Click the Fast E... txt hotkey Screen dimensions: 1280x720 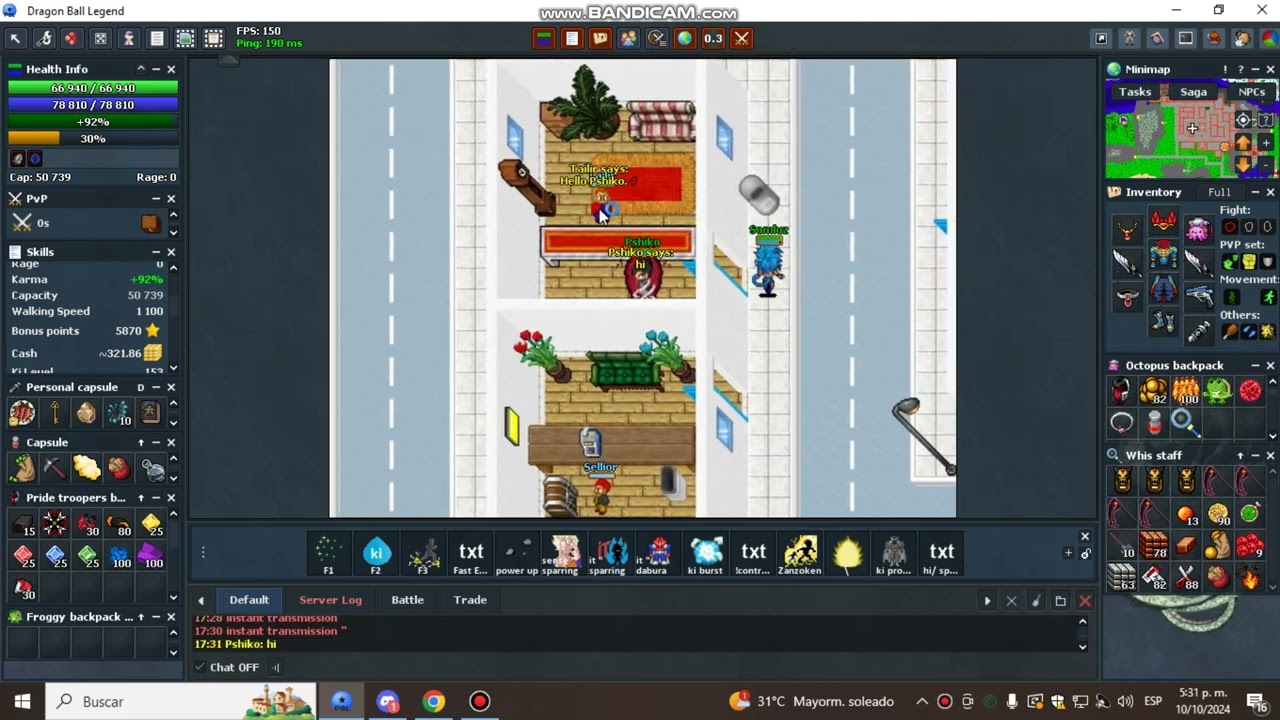point(470,553)
